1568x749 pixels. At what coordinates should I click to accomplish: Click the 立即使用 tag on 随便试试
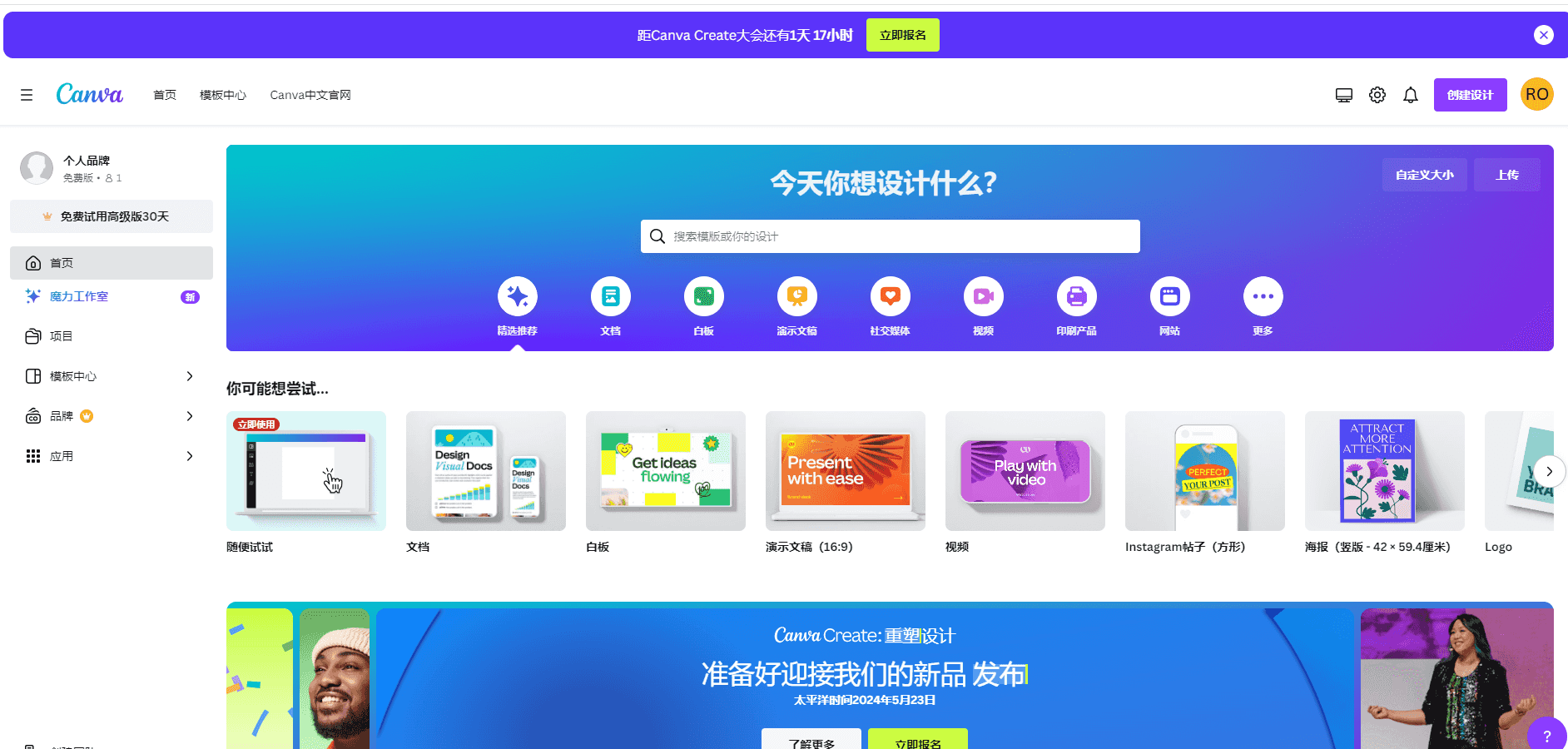point(256,424)
